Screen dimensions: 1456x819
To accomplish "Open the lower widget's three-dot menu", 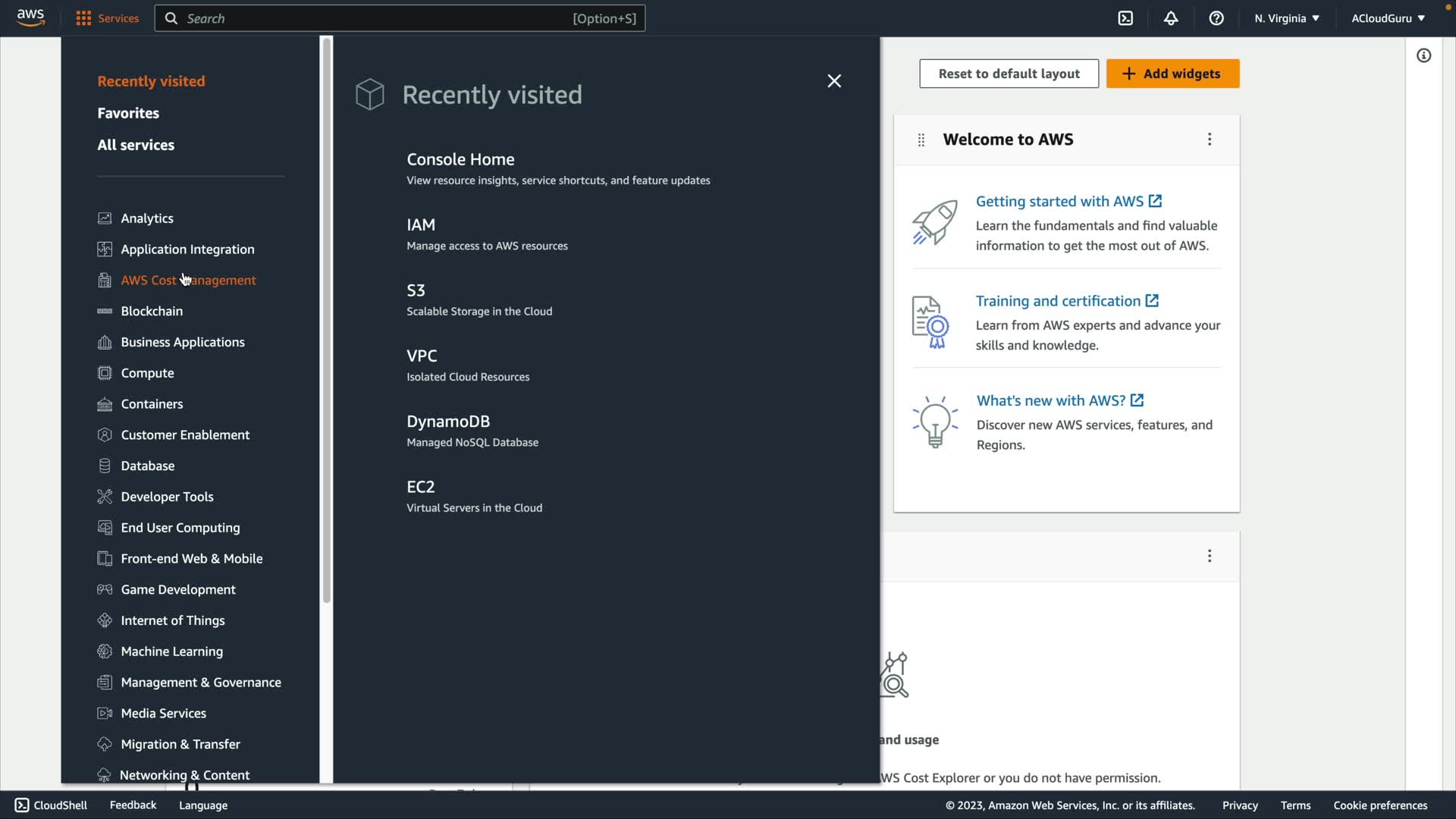I will 1210,556.
